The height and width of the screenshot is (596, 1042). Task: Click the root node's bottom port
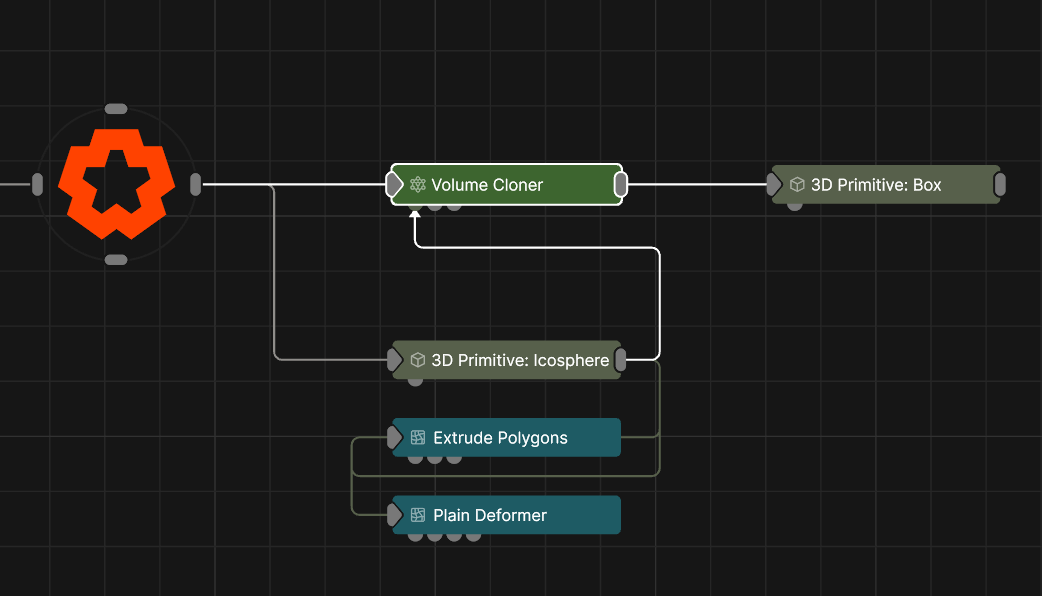pyautogui.click(x=116, y=260)
